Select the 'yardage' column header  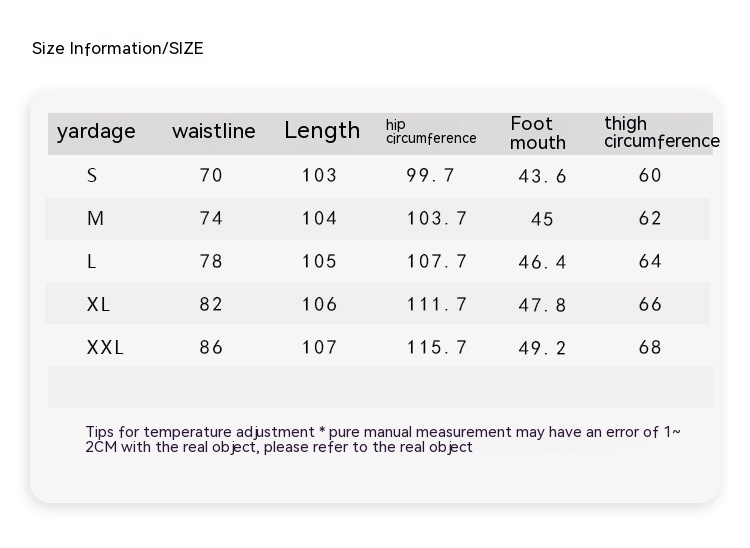(96, 132)
